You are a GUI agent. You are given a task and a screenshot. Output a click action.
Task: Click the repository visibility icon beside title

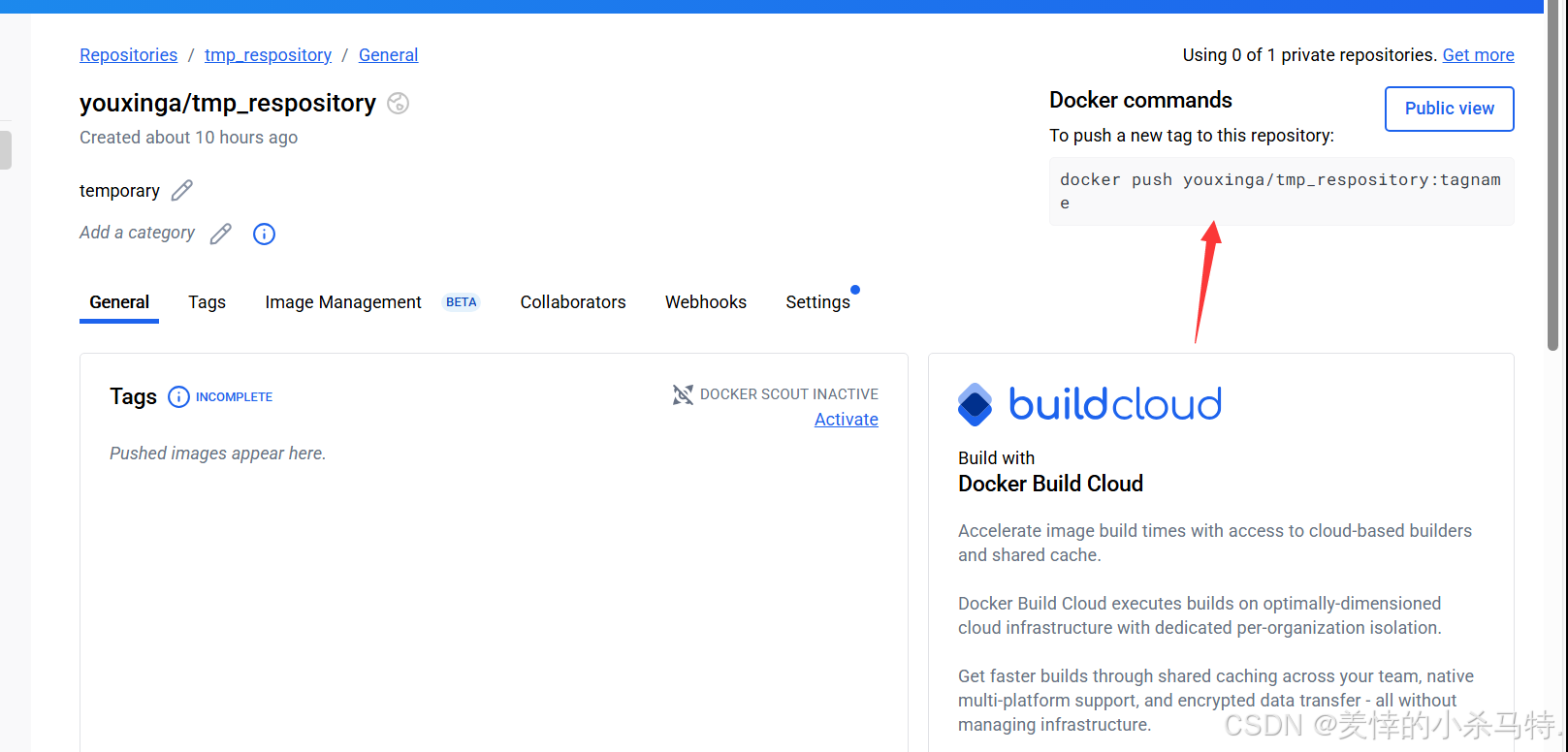(x=398, y=104)
